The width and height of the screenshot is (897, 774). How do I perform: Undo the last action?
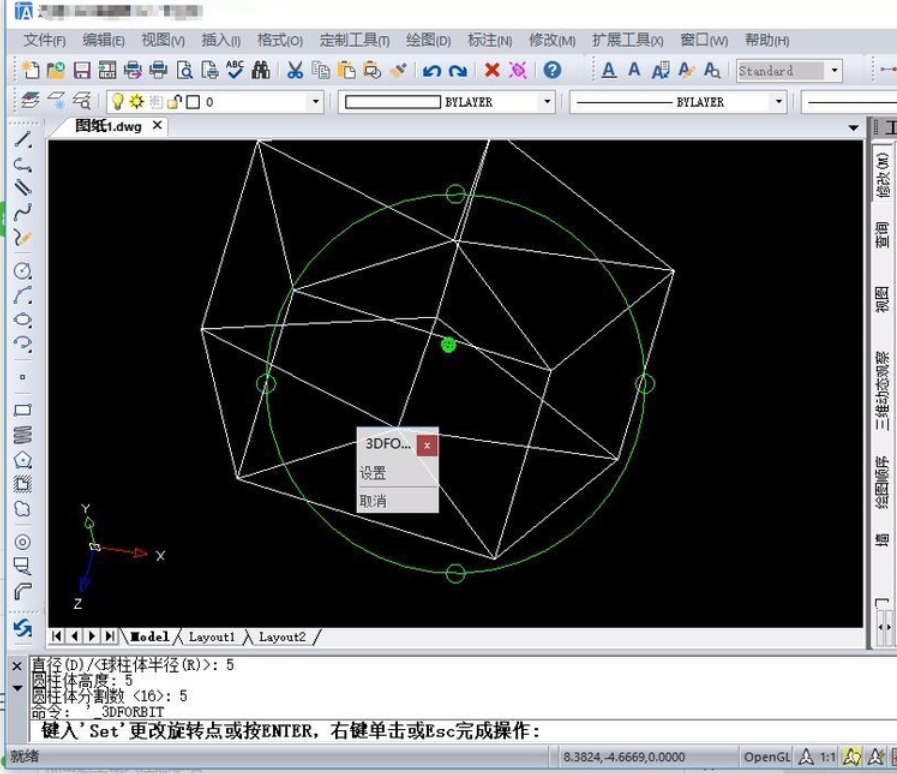coord(432,70)
